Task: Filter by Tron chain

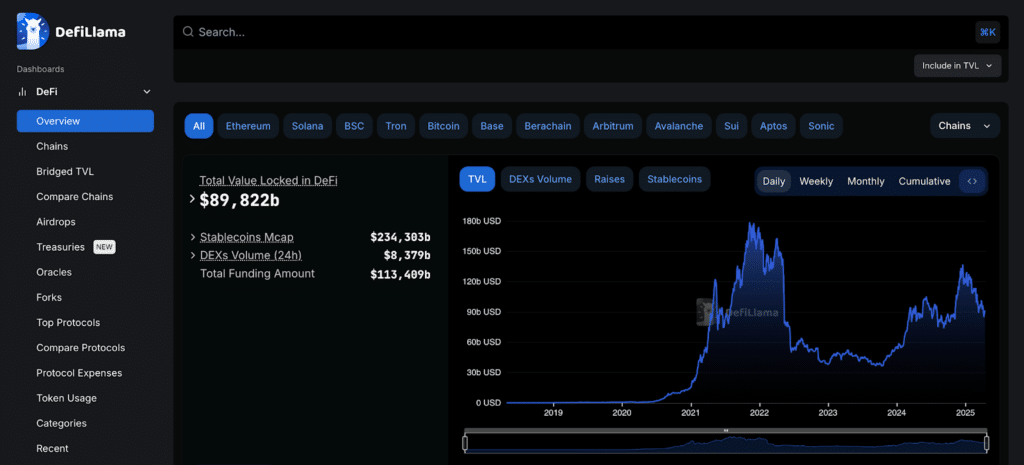Action: 396,126
